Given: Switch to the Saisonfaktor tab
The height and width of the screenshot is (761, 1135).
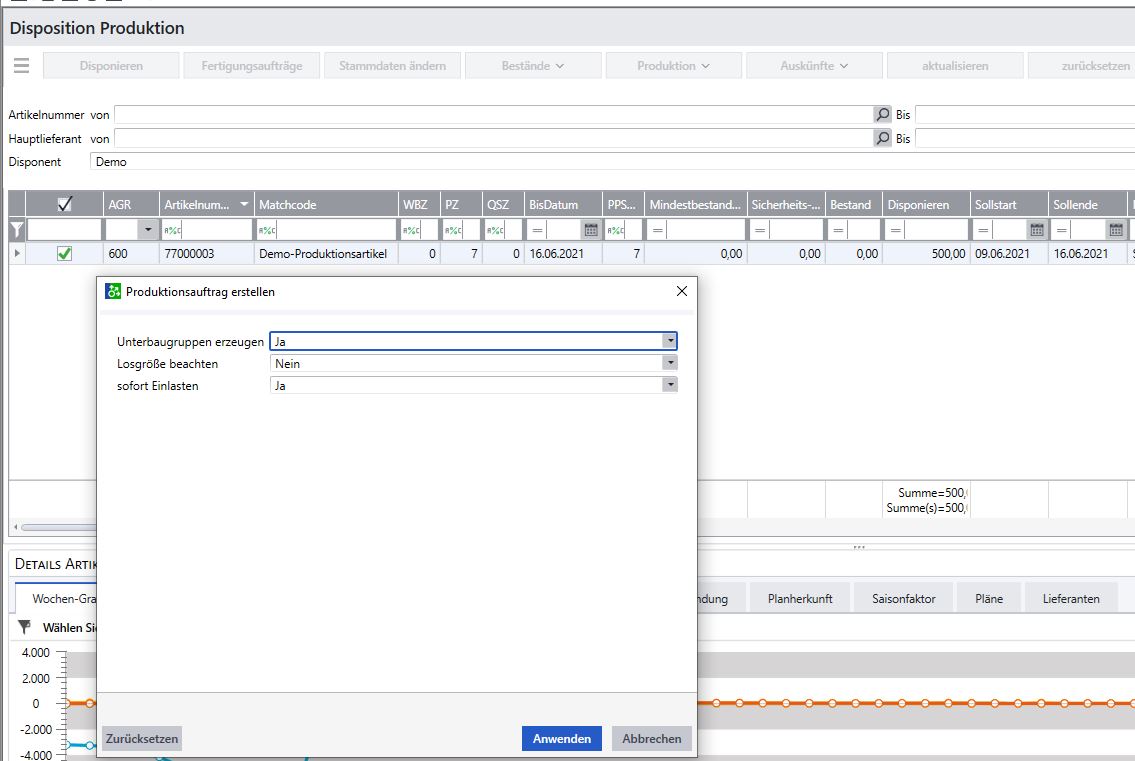Looking at the screenshot, I should click(903, 599).
